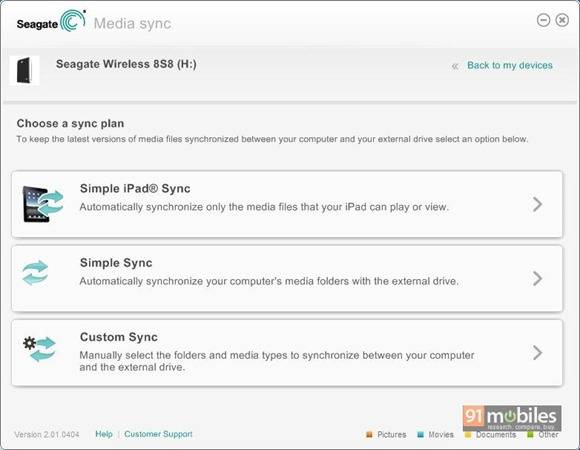This screenshot has width=580, height=450.
Task: Click the green Other legend swatch
Action: point(530,434)
